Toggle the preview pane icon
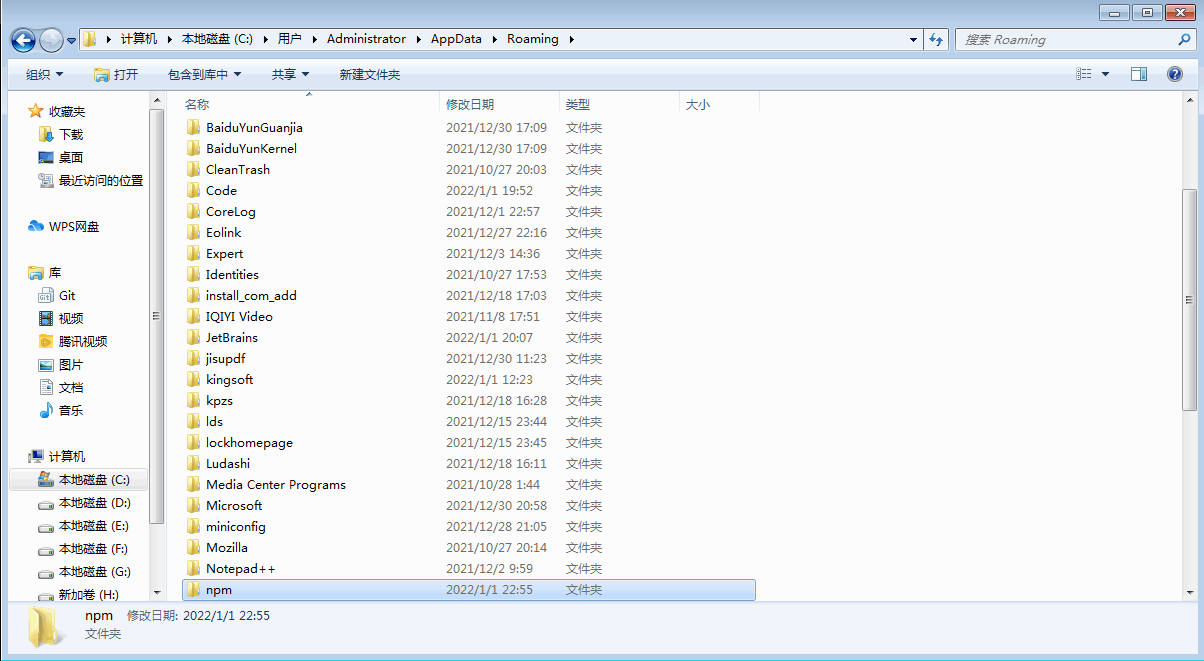The width and height of the screenshot is (1204, 661). click(1139, 74)
